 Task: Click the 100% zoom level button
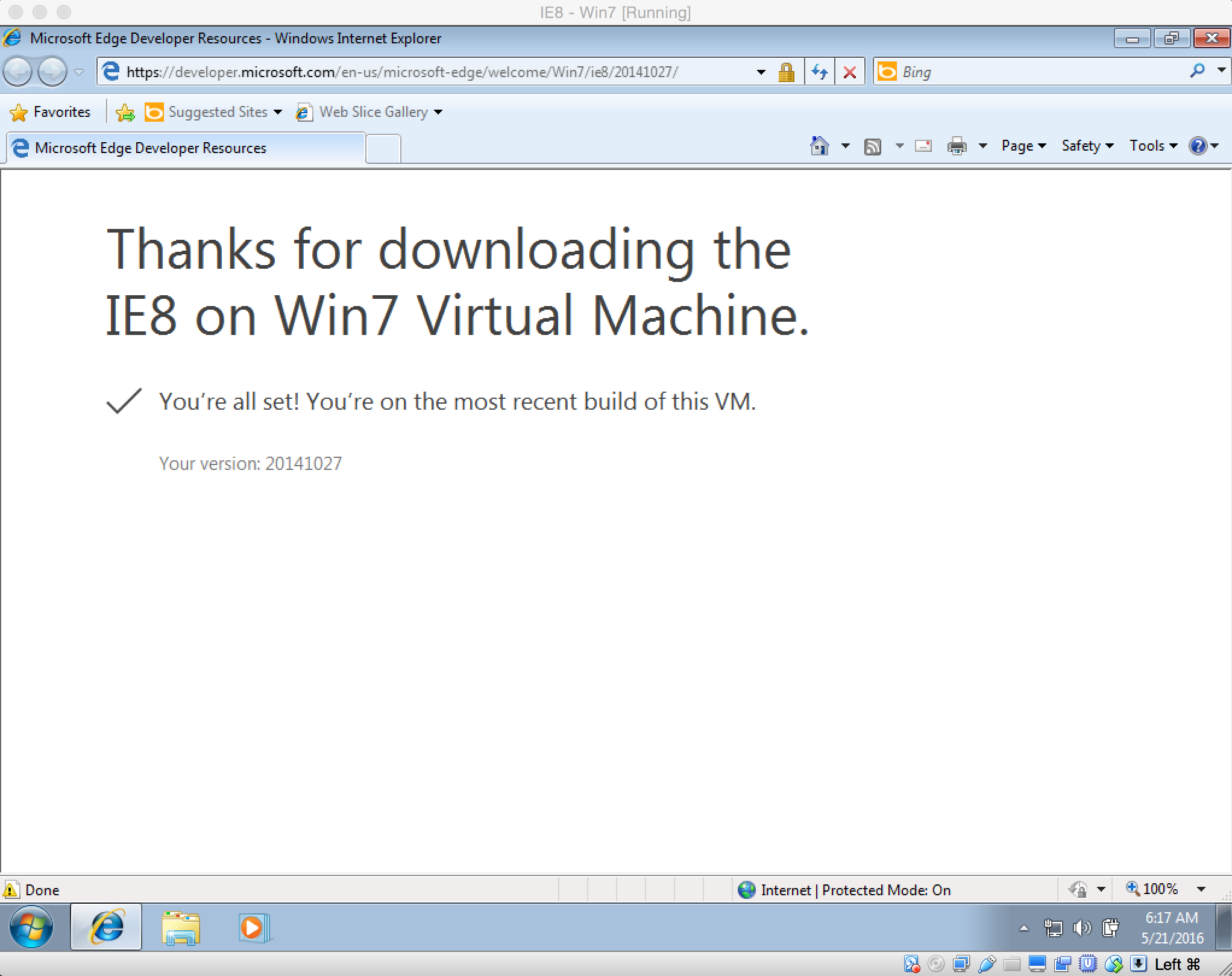(x=1152, y=889)
